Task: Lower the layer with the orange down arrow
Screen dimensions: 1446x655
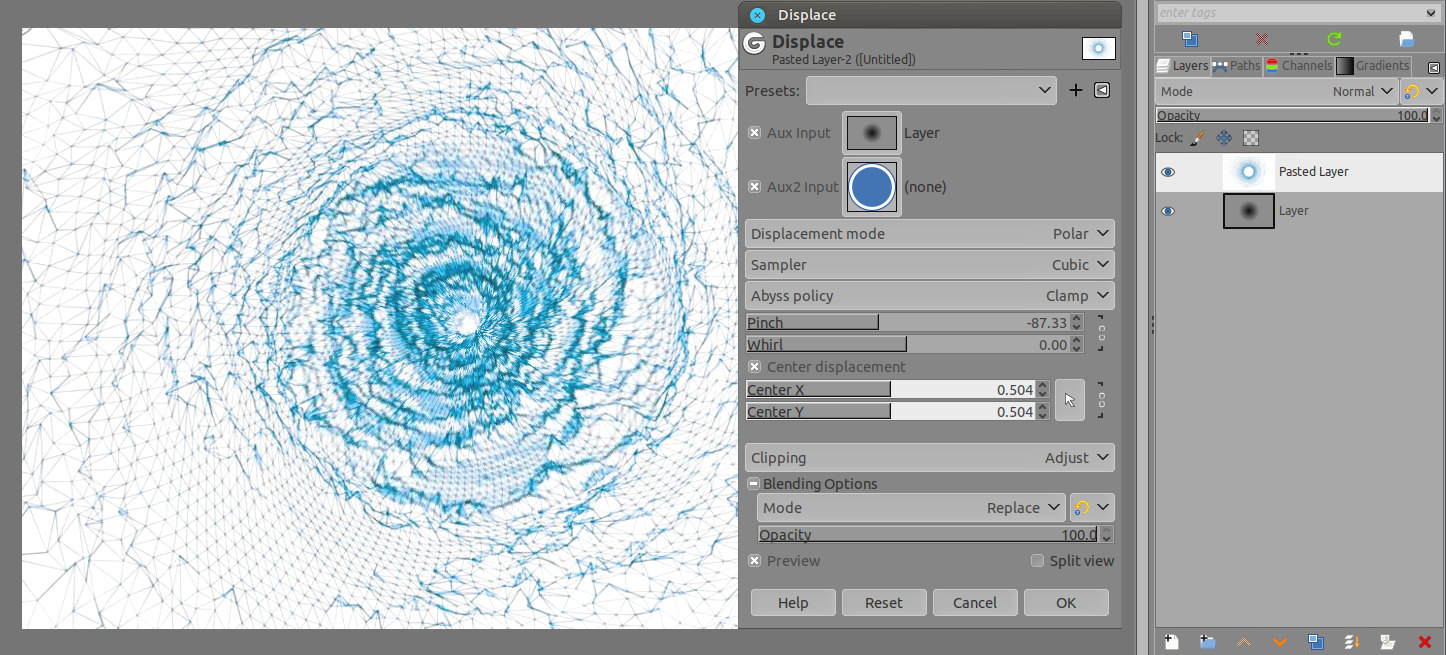Action: [1279, 641]
